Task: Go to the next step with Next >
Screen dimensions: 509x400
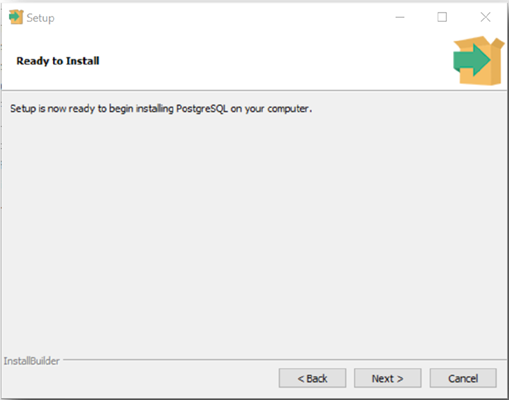Action: coord(387,378)
